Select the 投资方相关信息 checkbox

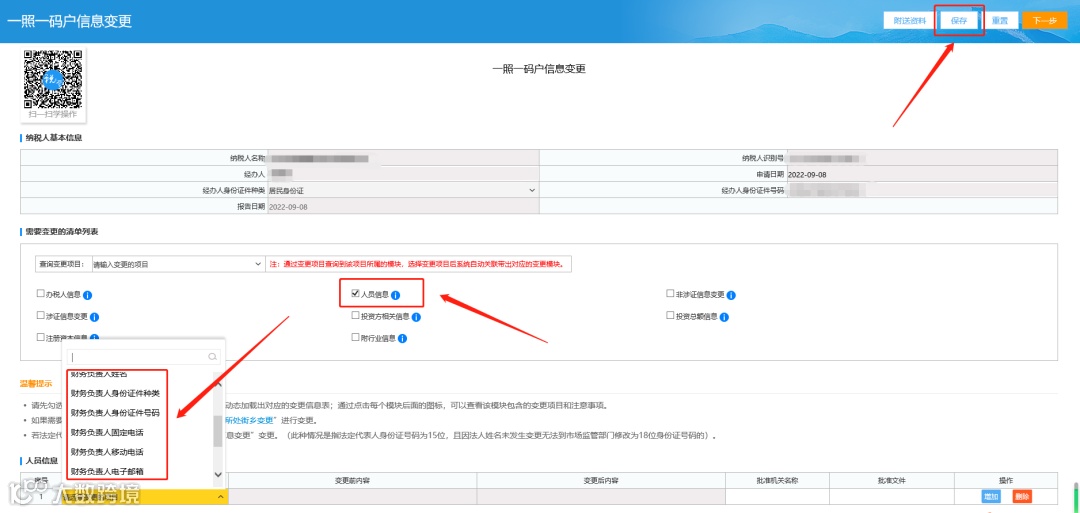tap(355, 316)
